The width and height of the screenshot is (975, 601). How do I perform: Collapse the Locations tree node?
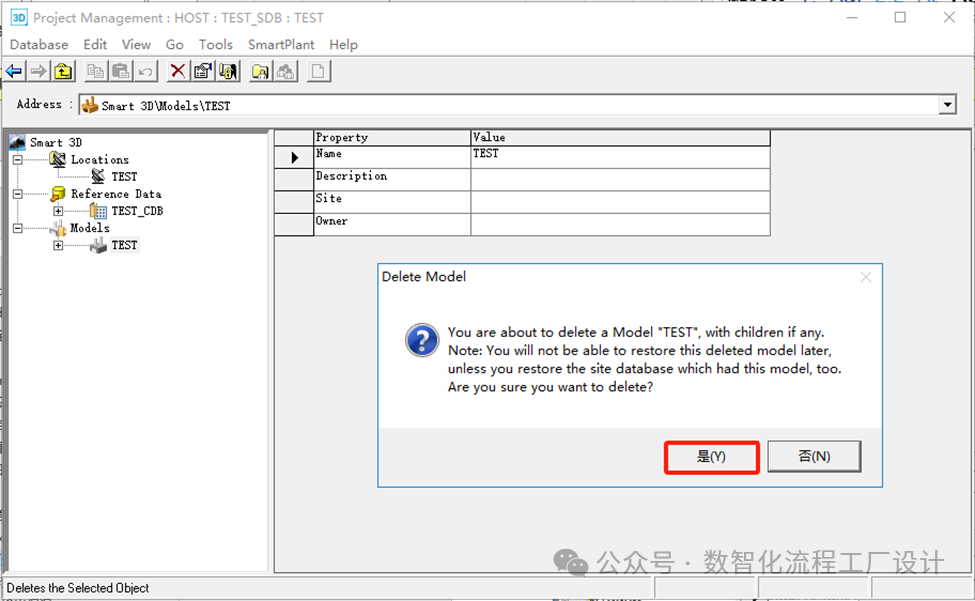[x=17, y=160]
